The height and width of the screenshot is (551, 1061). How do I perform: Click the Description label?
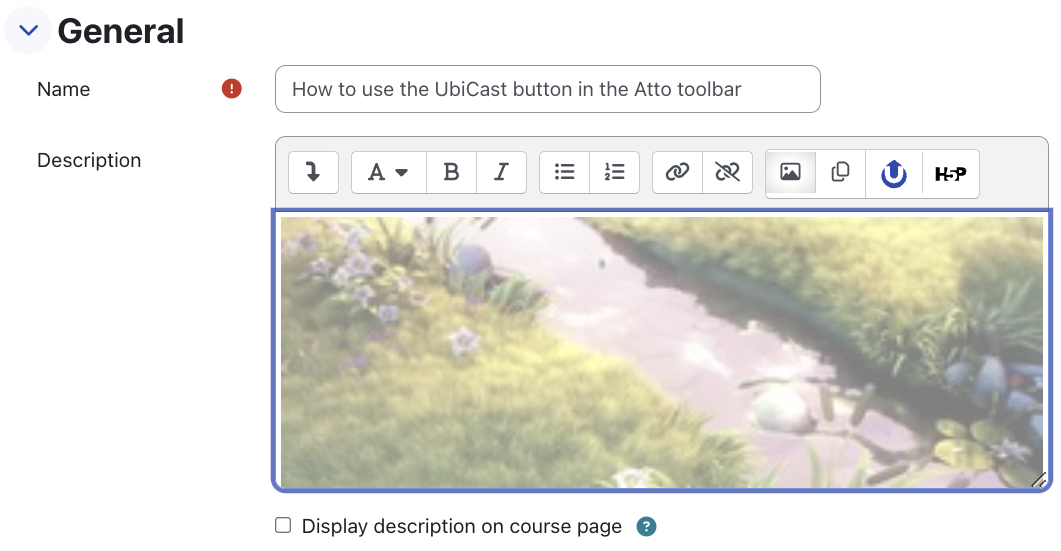pyautogui.click(x=89, y=160)
